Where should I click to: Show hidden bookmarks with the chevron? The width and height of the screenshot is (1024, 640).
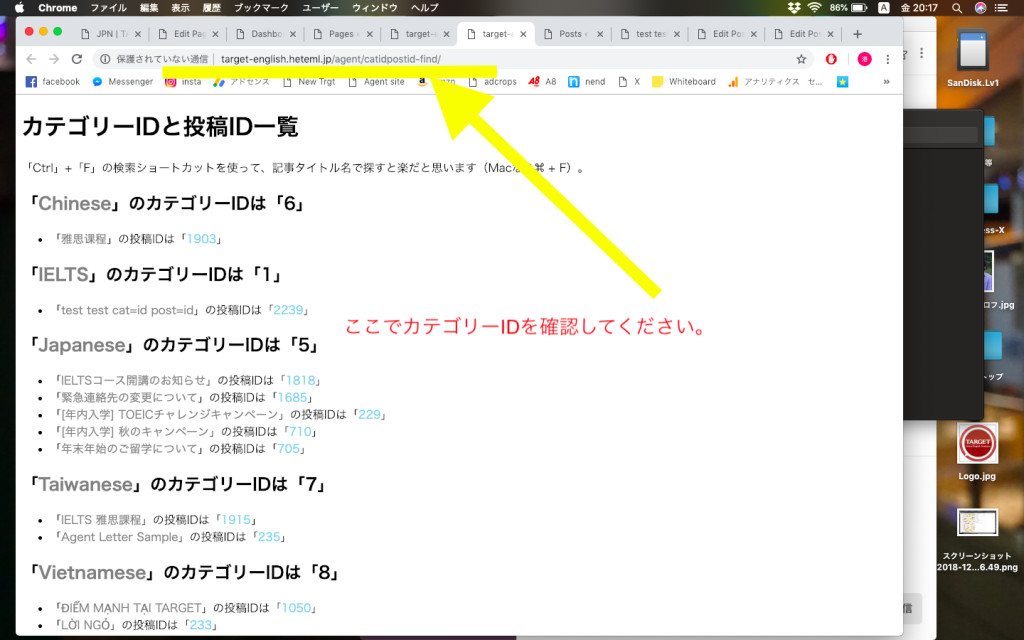(885, 82)
